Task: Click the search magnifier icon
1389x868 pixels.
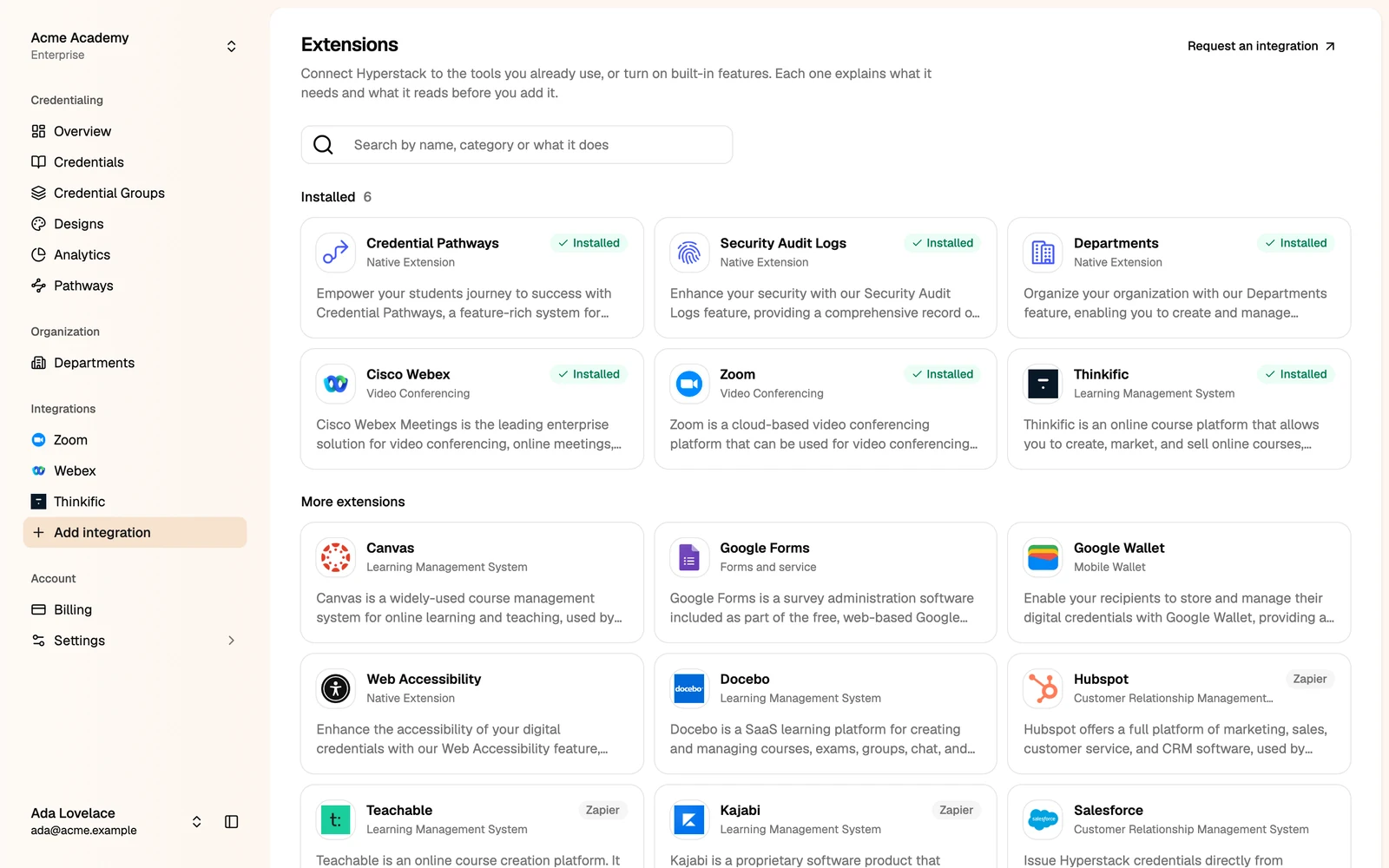Action: [323, 145]
